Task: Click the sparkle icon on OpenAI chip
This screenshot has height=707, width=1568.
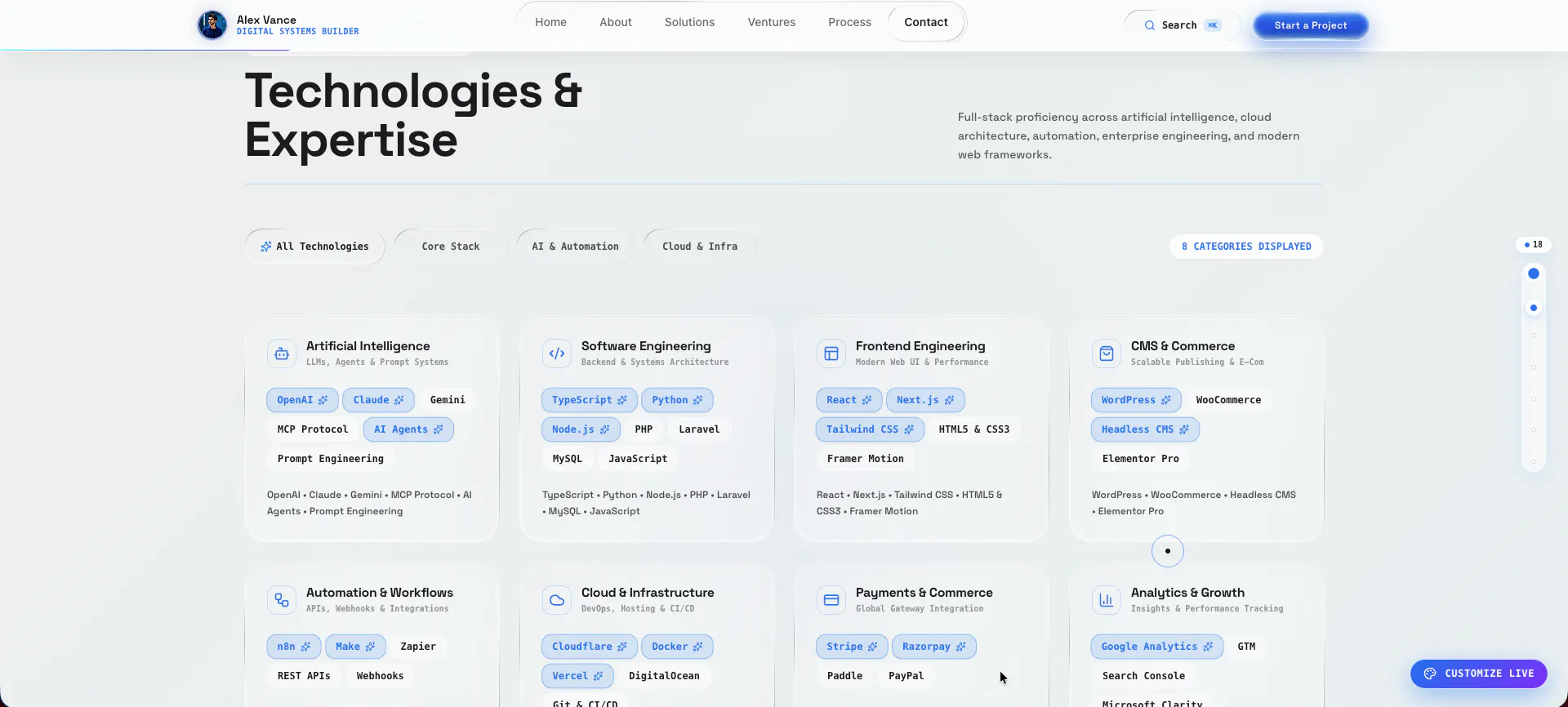Action: [323, 400]
